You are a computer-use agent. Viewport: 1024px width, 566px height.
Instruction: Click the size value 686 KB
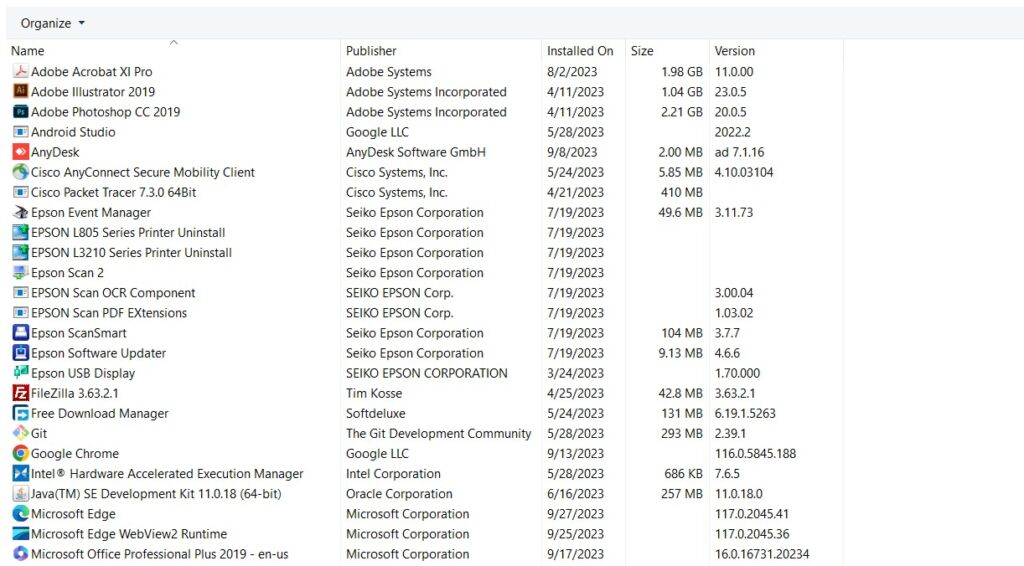(x=683, y=474)
